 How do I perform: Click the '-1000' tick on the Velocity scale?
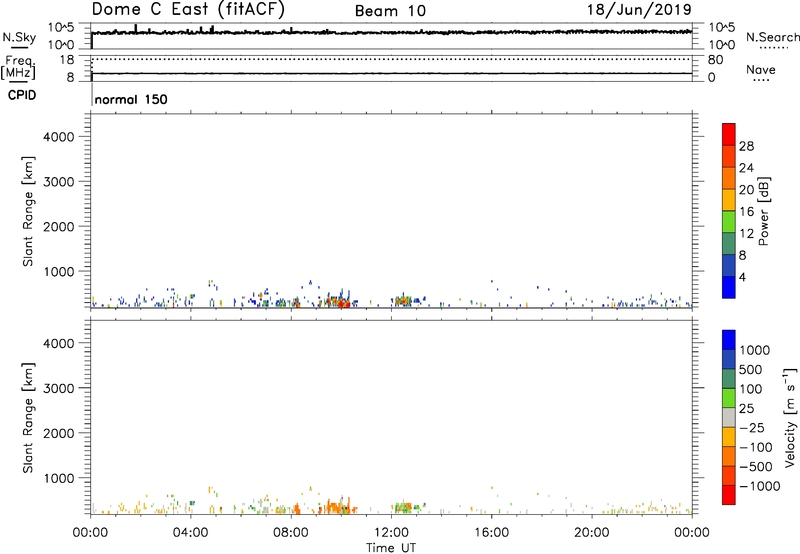point(759,486)
